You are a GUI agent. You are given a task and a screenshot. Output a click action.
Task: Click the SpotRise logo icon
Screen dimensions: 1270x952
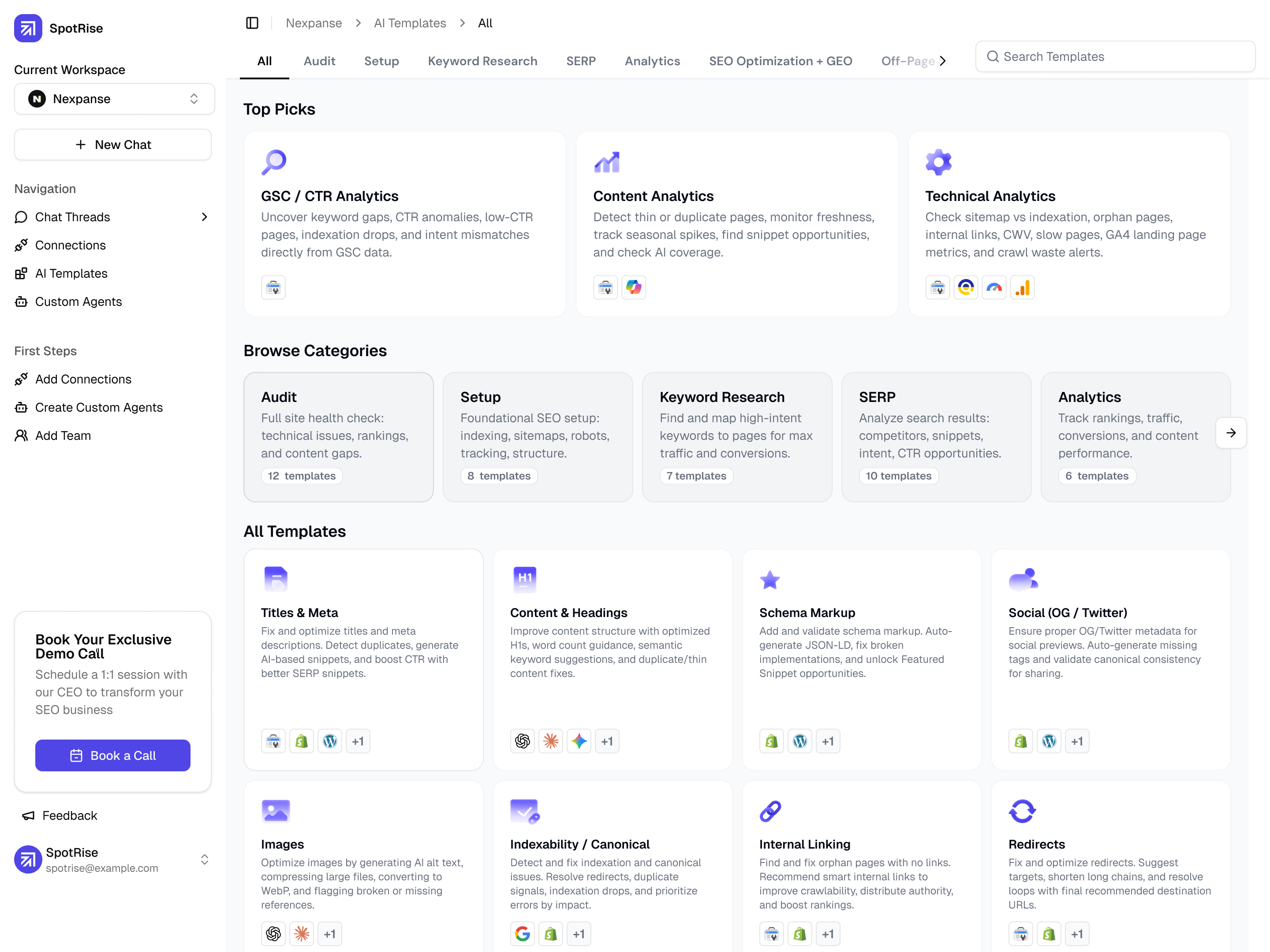28,28
